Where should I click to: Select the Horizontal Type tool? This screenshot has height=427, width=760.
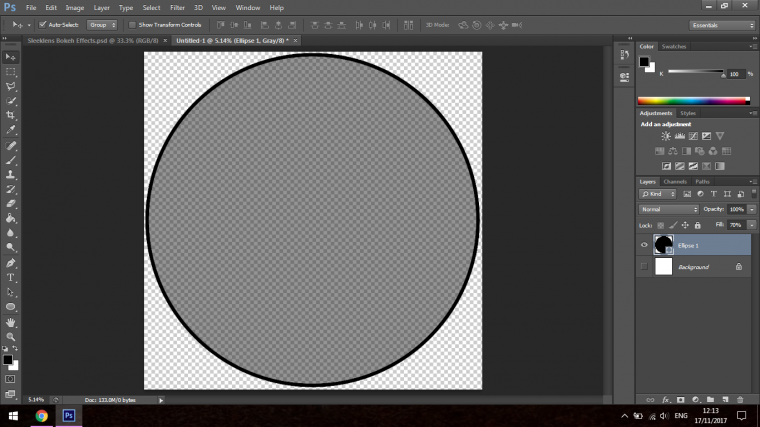[11, 278]
